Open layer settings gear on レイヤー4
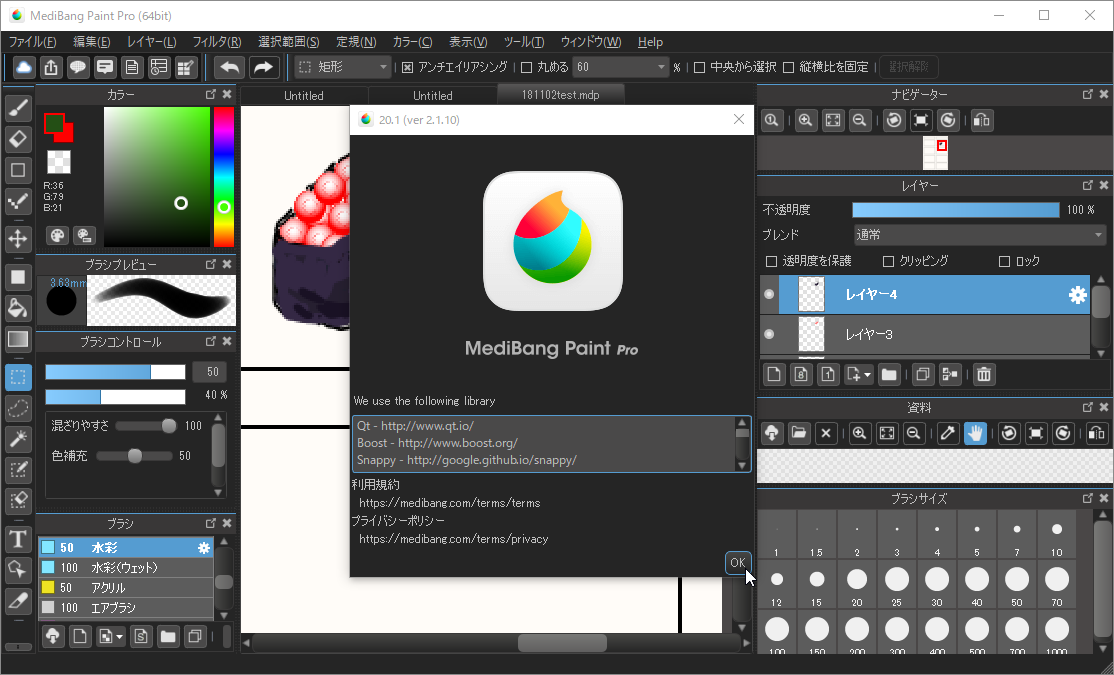 [1077, 294]
